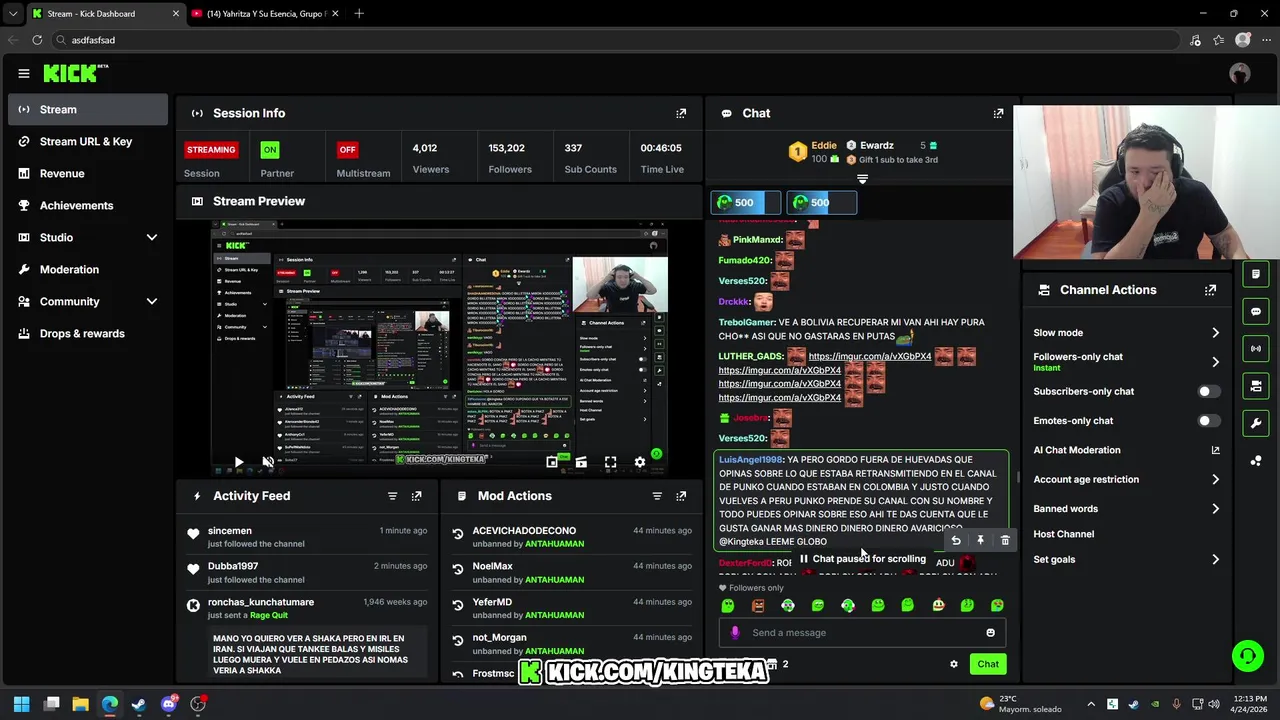Play the stream preview

tap(238, 462)
